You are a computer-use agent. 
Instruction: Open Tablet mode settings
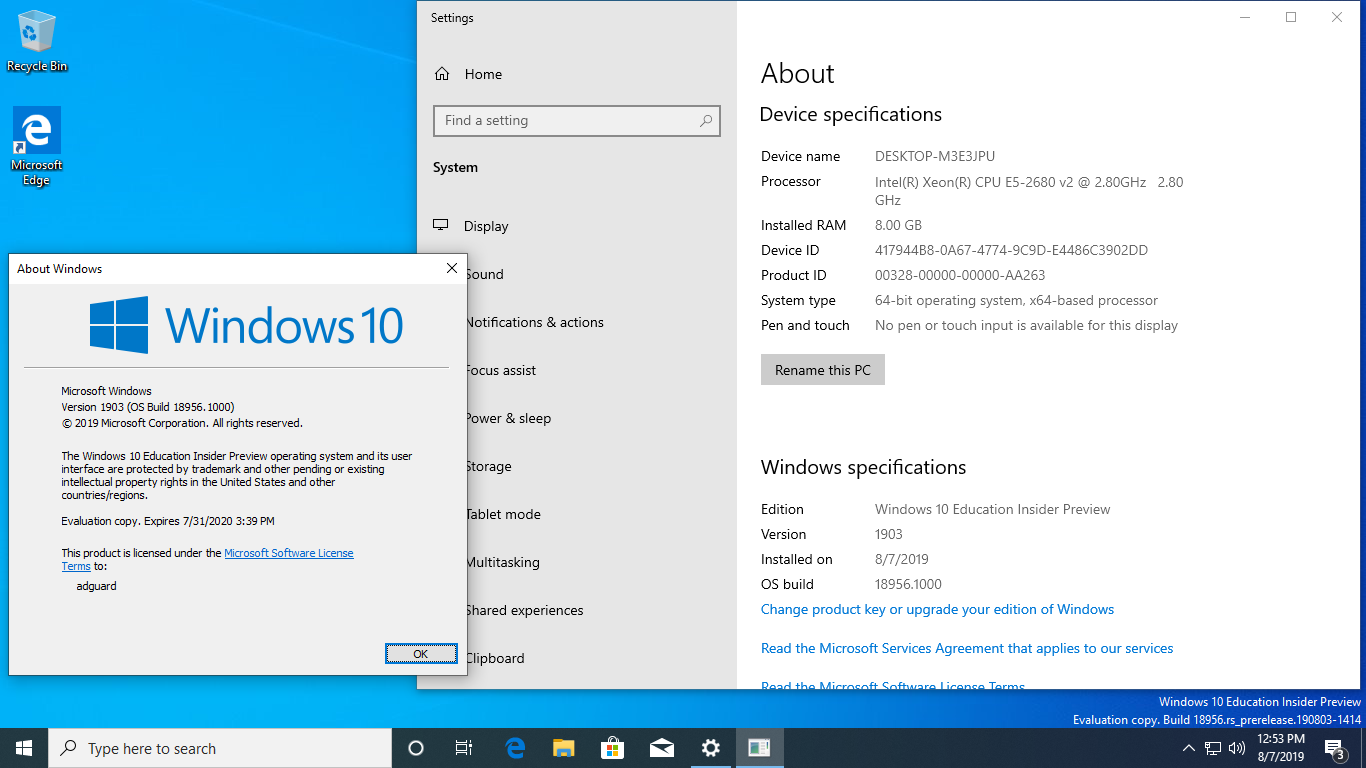click(x=504, y=514)
